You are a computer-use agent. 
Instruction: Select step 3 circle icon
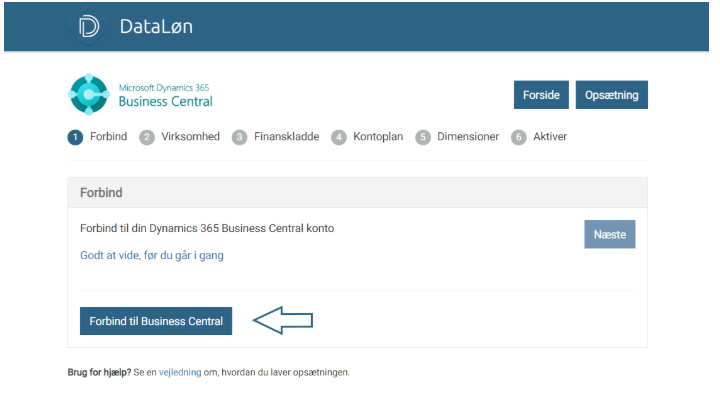(239, 137)
